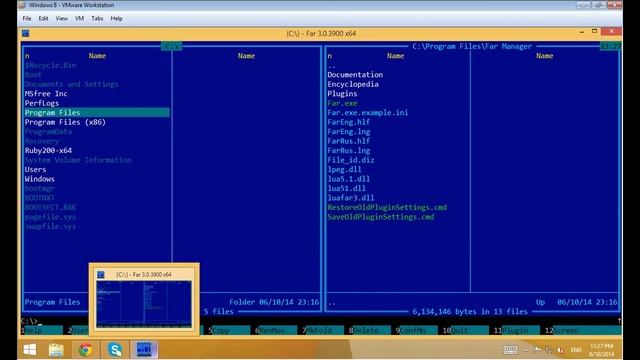This screenshot has height=360, width=640.
Task: Select $Recycle.Bin folder in left panel
Action: coord(50,65)
